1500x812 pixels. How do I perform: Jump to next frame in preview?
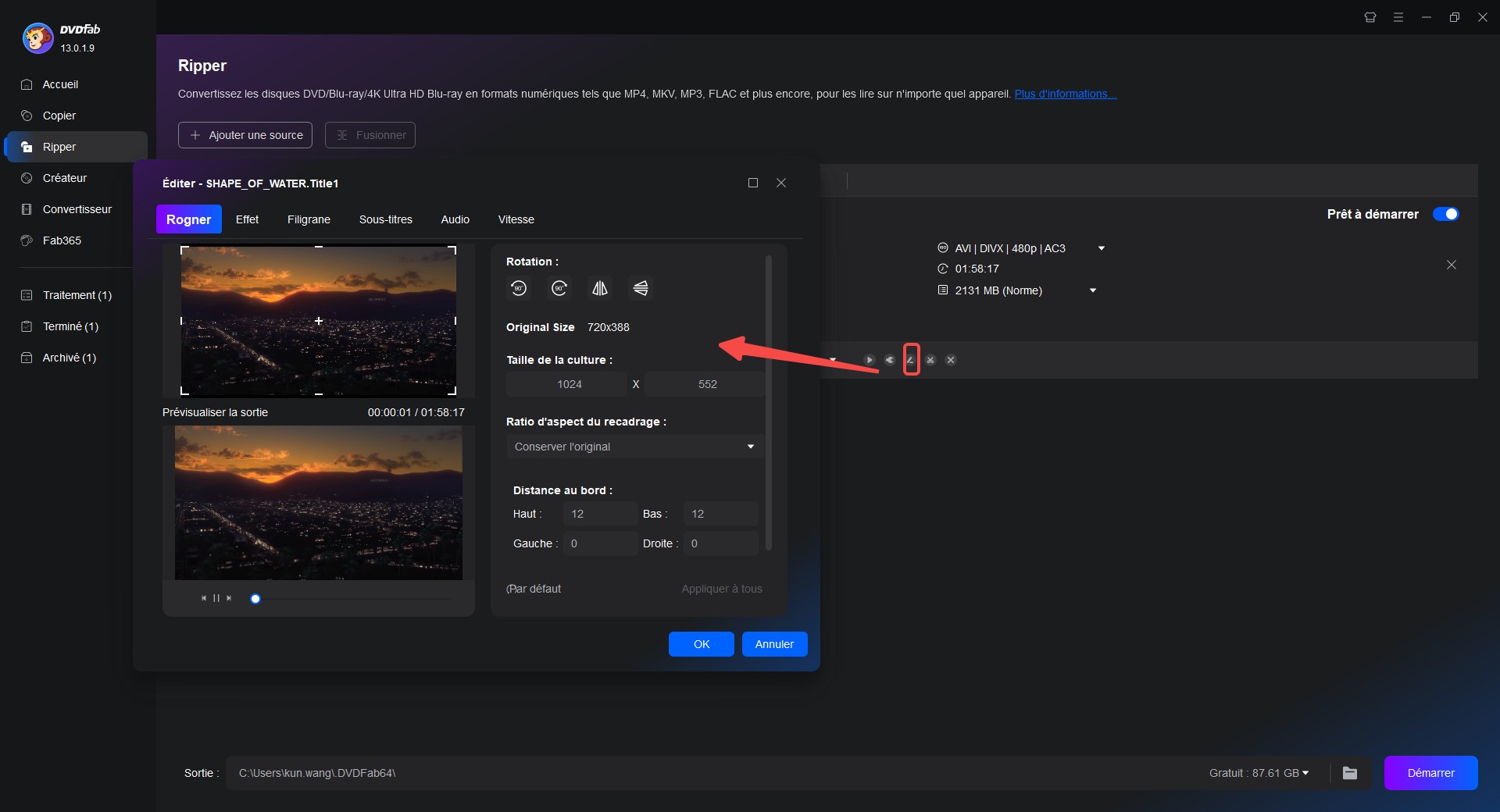click(229, 598)
